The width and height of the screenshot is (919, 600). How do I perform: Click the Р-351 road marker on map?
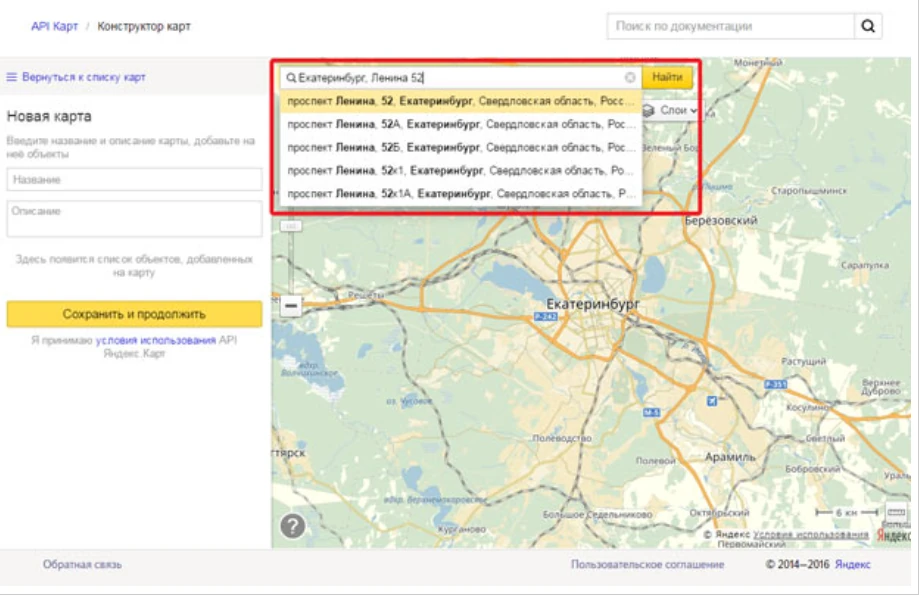point(775,384)
